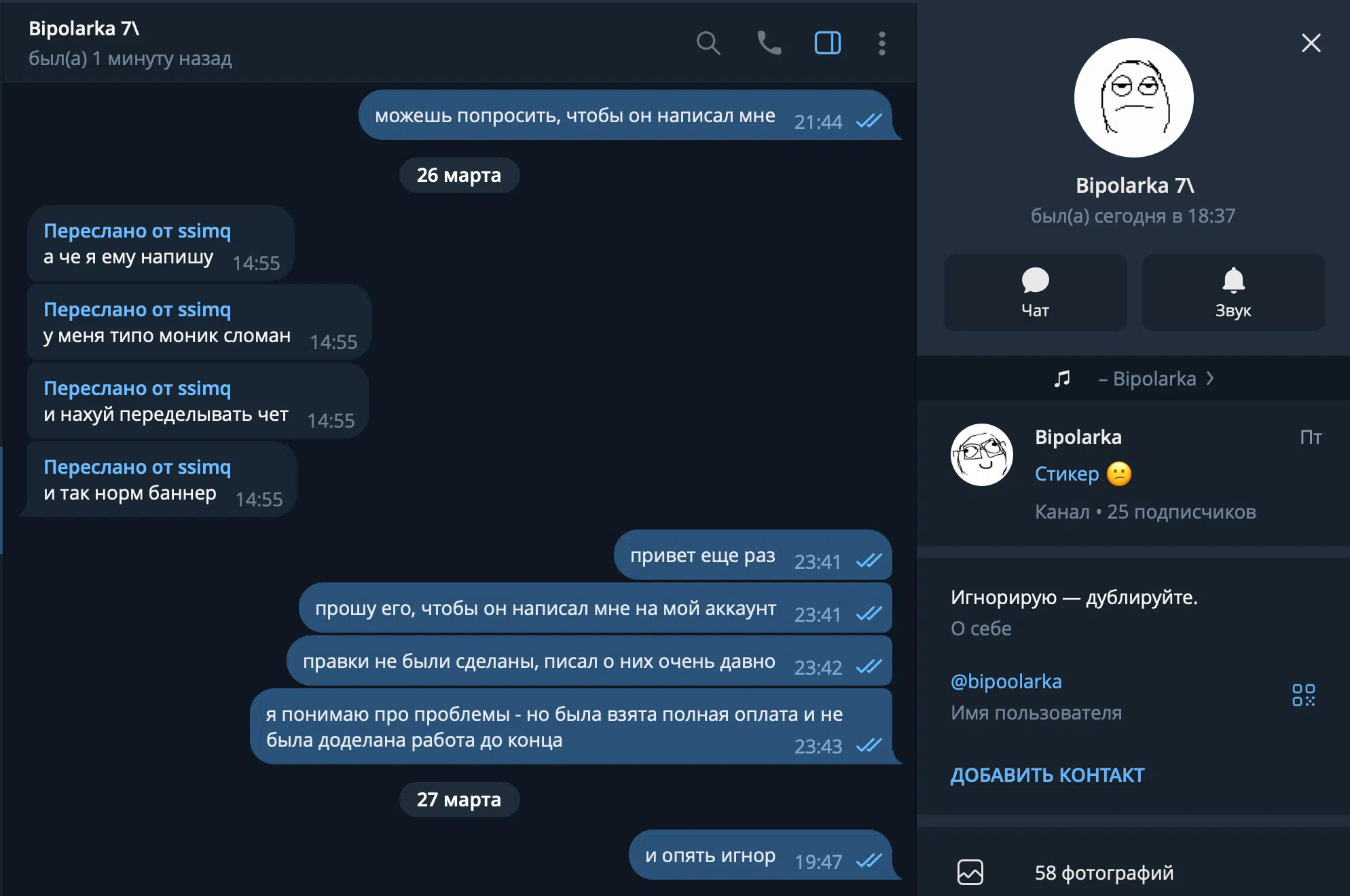Toggle Звук notification bell
Image resolution: width=1350 pixels, height=896 pixels.
[x=1233, y=293]
